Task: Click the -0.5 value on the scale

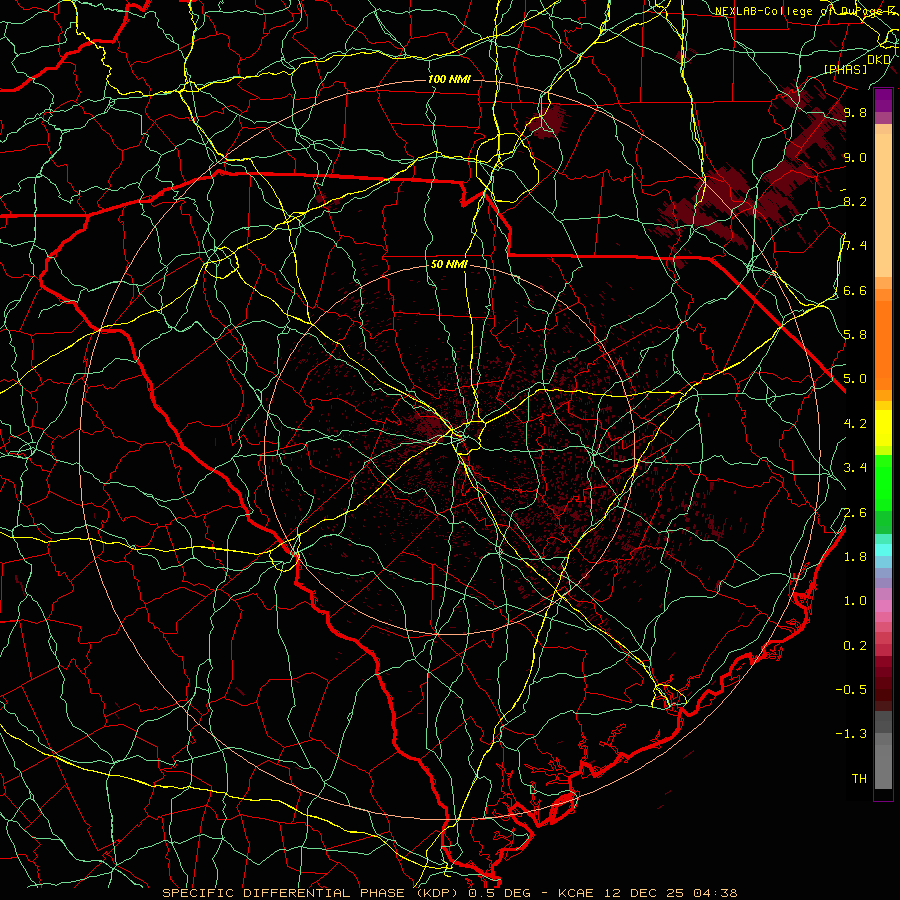Action: click(852, 689)
